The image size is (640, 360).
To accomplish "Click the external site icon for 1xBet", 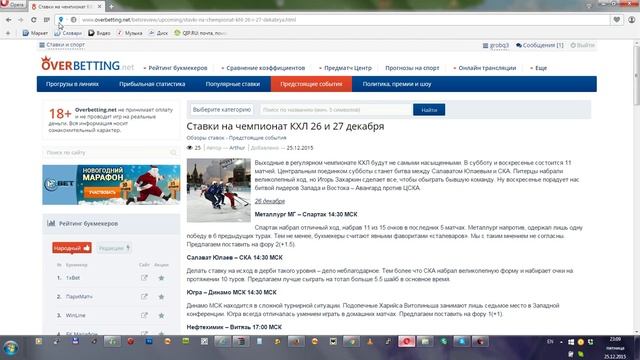I will 144,278.
